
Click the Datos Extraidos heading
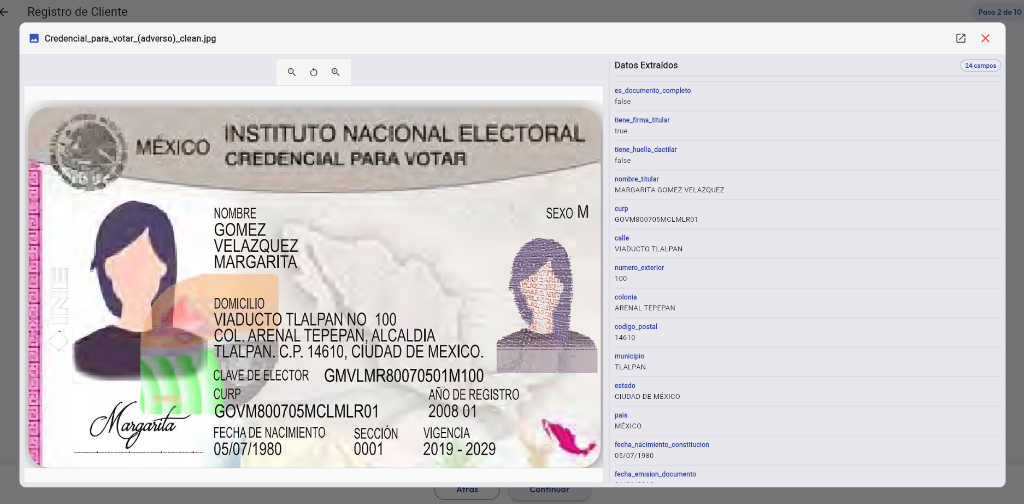(x=646, y=65)
